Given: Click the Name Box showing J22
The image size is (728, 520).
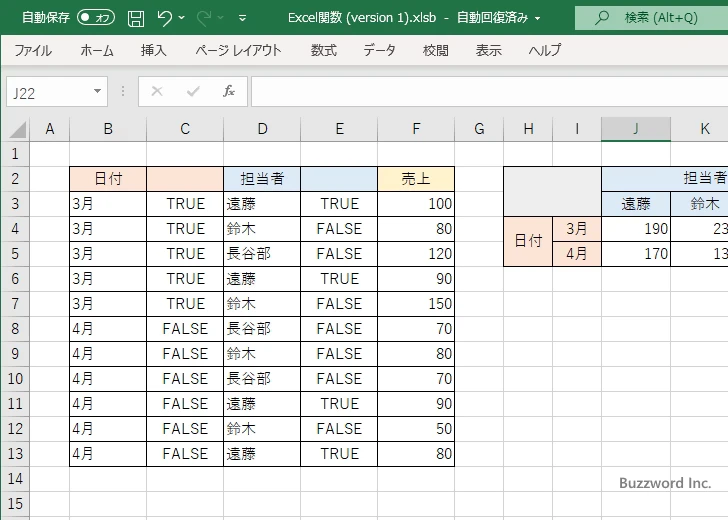Looking at the screenshot, I should tap(48, 92).
